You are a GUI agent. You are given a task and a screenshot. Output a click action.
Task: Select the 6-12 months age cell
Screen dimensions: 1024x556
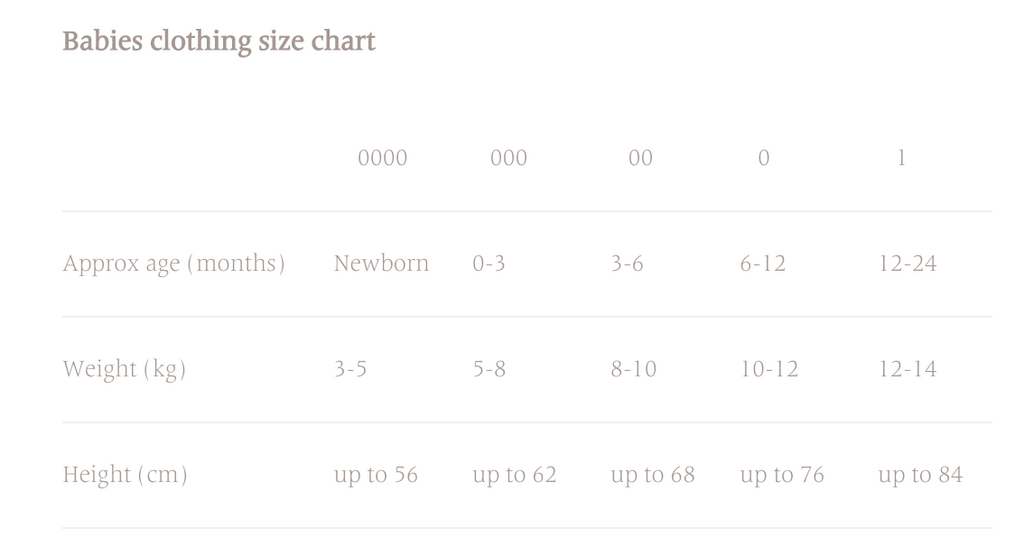(x=763, y=264)
